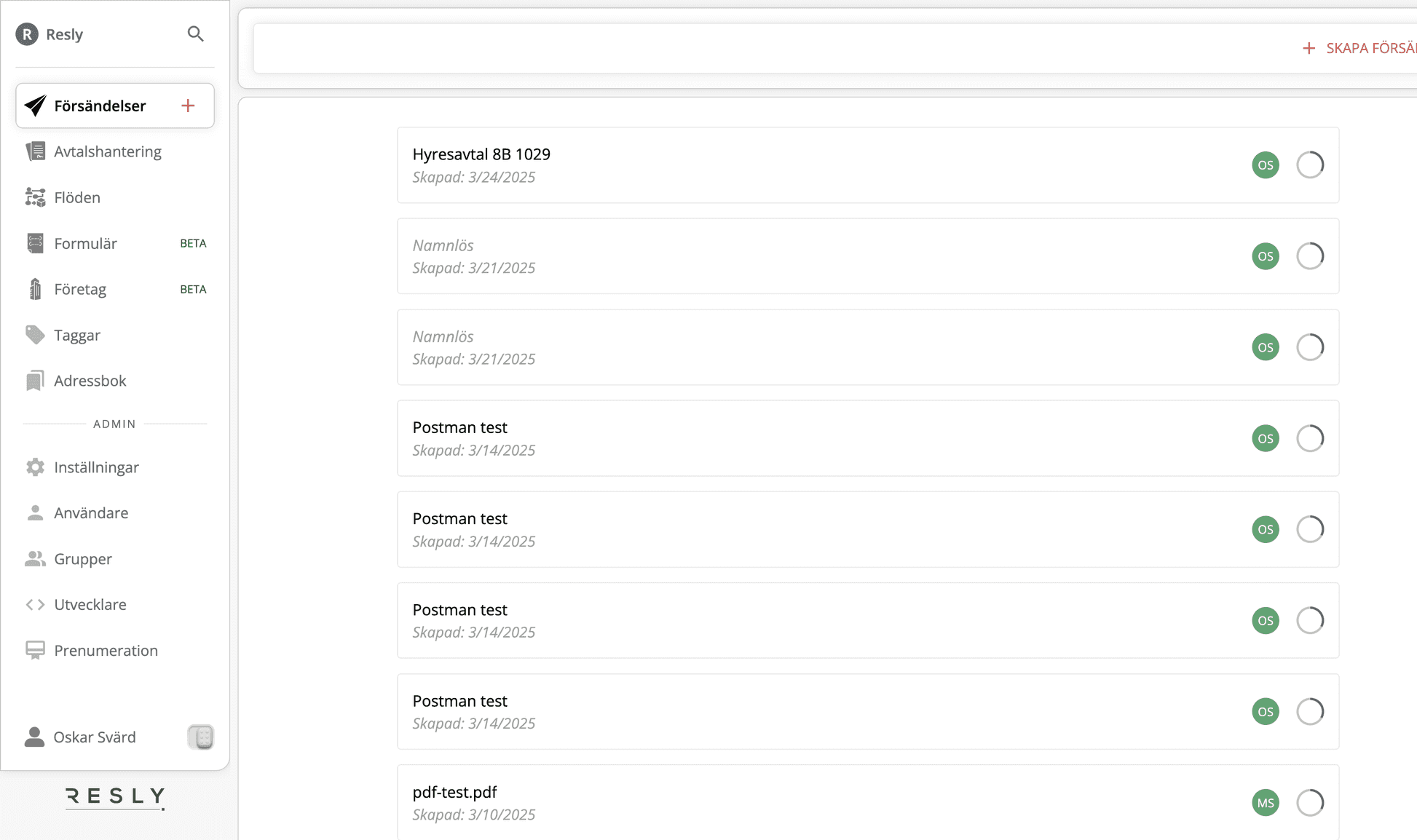Open Inställningar settings page
Screen dimensions: 1417x840
pos(96,467)
